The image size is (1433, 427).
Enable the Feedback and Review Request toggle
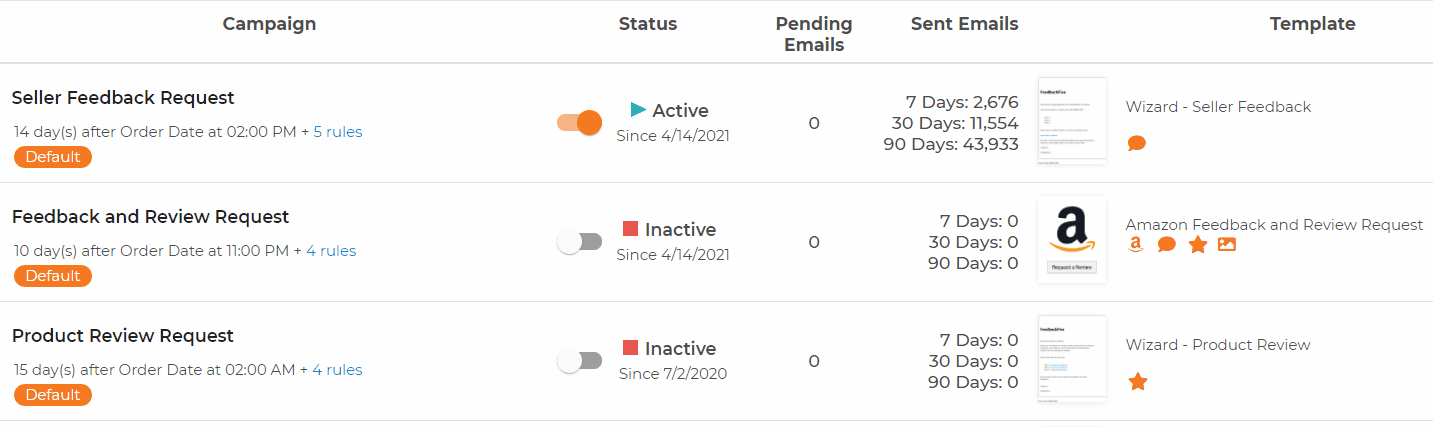(x=579, y=242)
